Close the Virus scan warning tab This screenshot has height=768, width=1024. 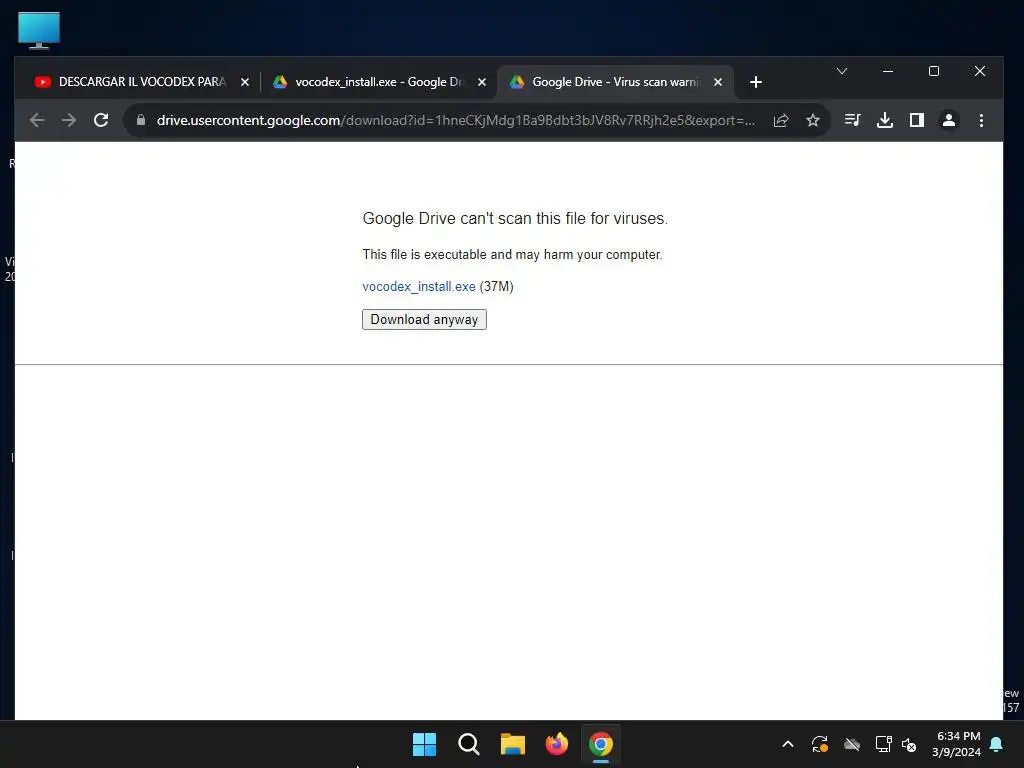718,82
